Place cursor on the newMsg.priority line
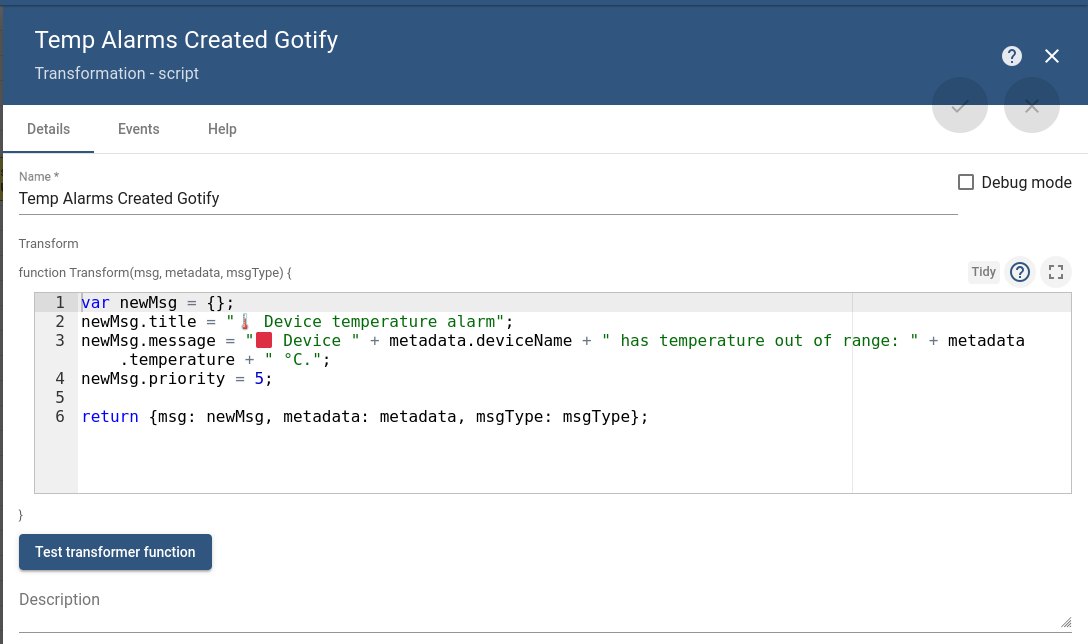 click(176, 379)
